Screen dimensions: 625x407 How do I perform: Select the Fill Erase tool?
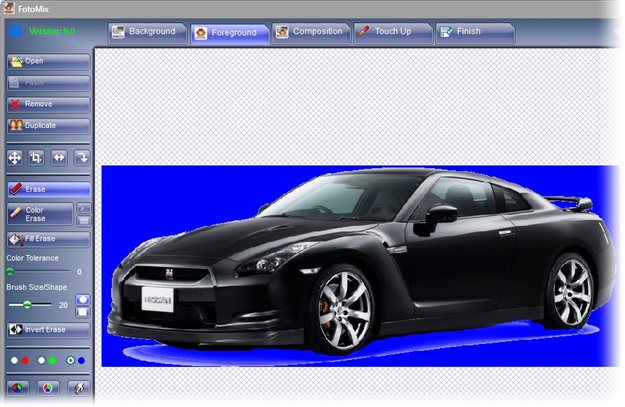pyautogui.click(x=48, y=240)
